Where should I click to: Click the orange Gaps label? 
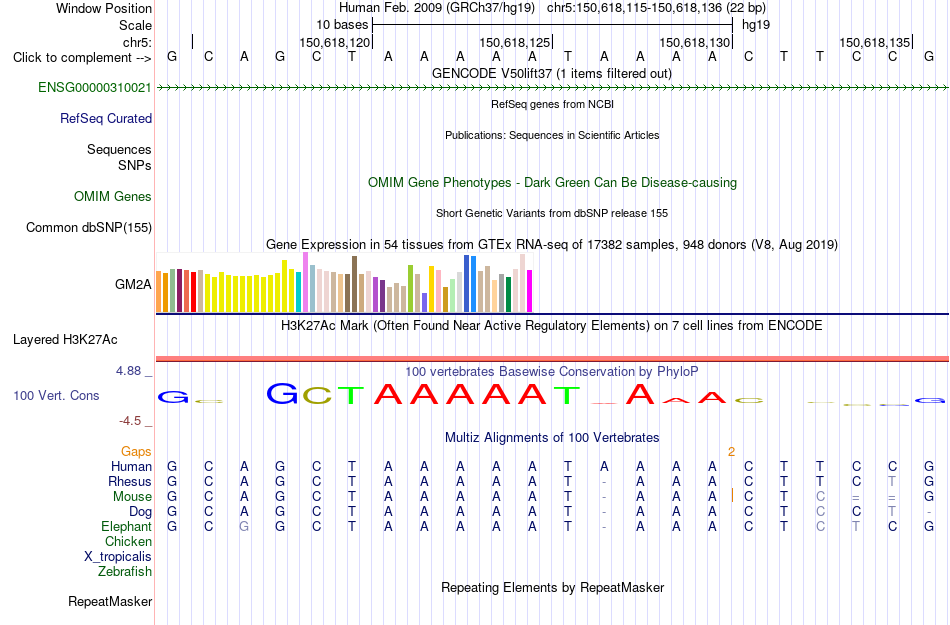pyautogui.click(x=136, y=452)
